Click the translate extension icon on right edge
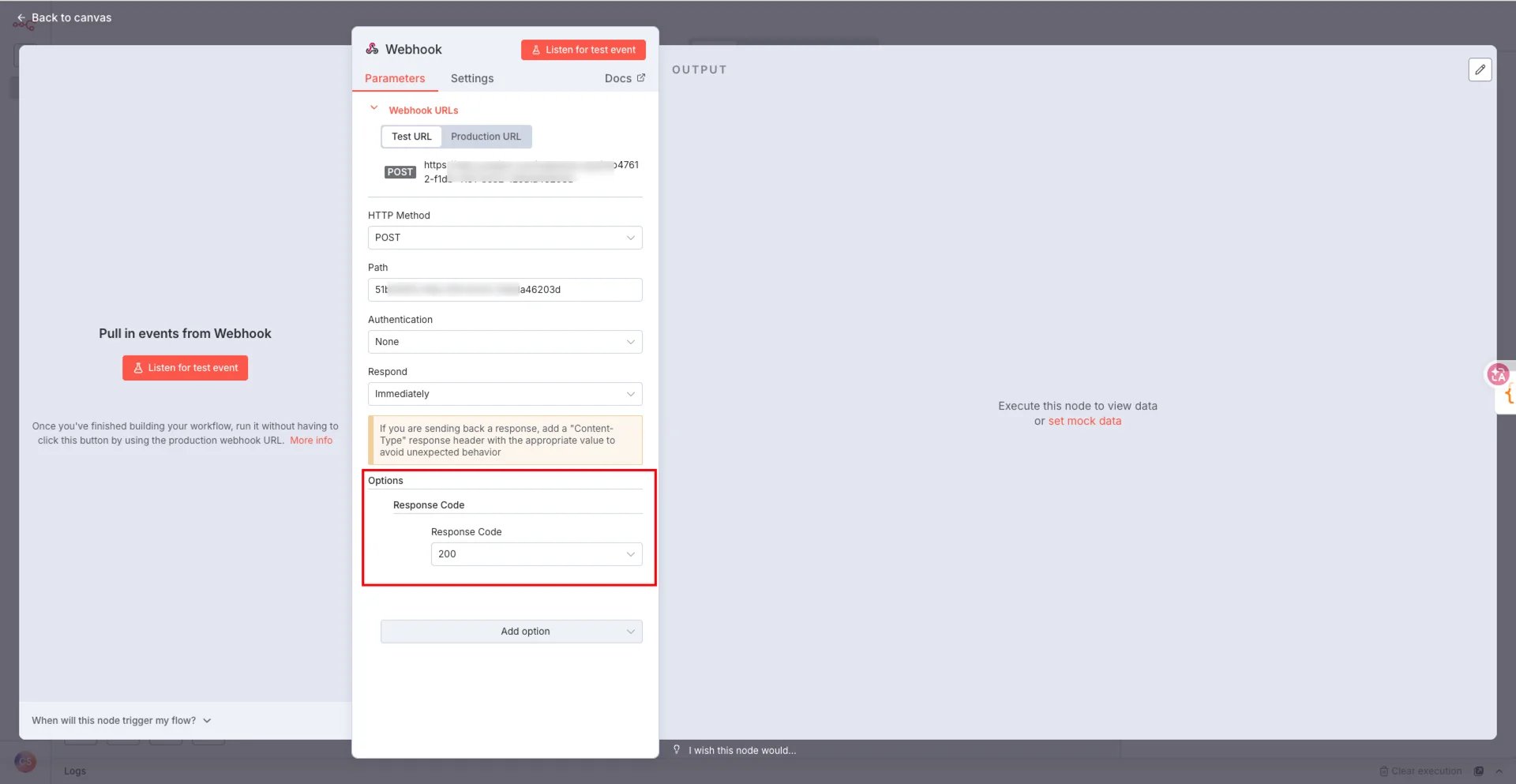Image resolution: width=1516 pixels, height=784 pixels. tap(1498, 374)
